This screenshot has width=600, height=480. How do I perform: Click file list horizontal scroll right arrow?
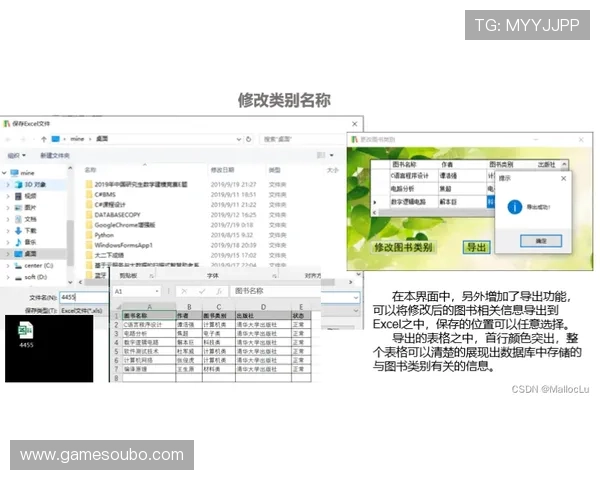pyautogui.click(x=350, y=282)
